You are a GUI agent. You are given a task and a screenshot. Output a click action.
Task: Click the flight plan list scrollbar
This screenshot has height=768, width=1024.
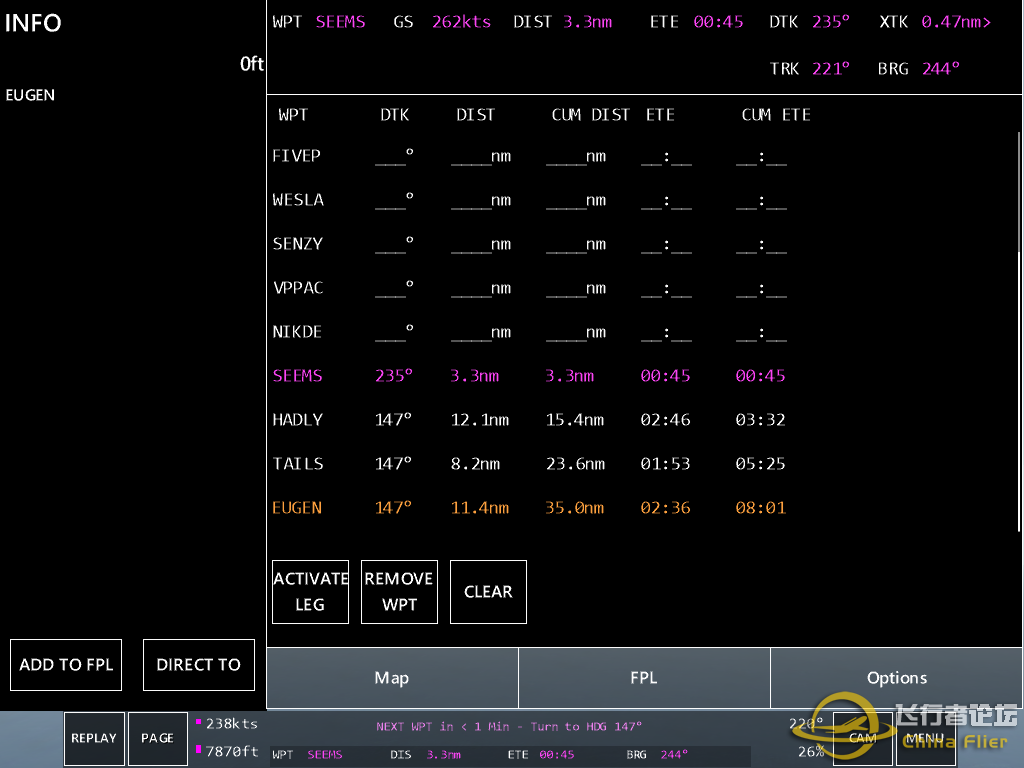(x=1019, y=333)
